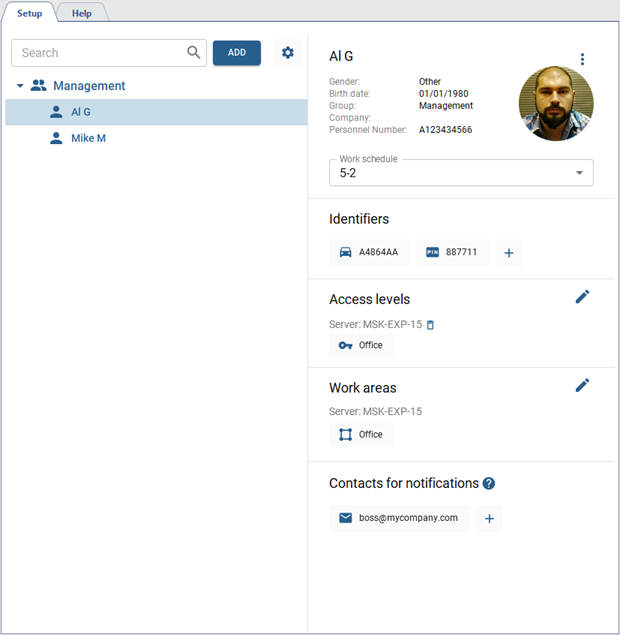Viewport: 620px width, 635px height.
Task: Select the car plate identifier A4864AA
Action: tap(369, 253)
